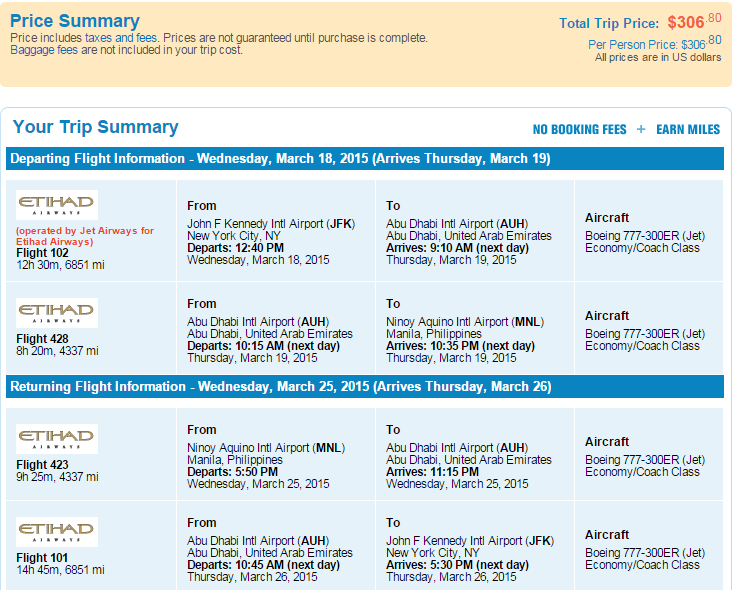Viewport: 732px width, 590px height.
Task: Click the plus sign beside EARN MILES
Action: (x=641, y=129)
